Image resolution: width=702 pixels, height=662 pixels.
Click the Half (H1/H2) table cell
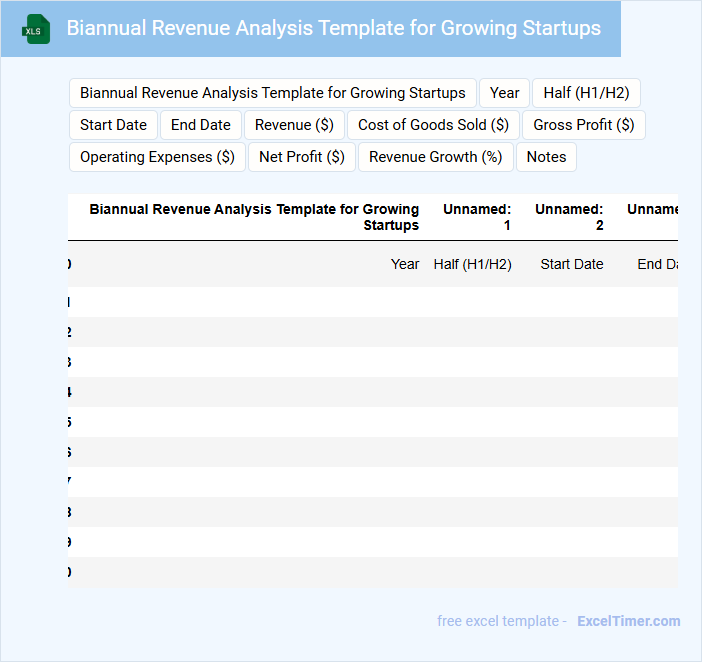click(472, 265)
